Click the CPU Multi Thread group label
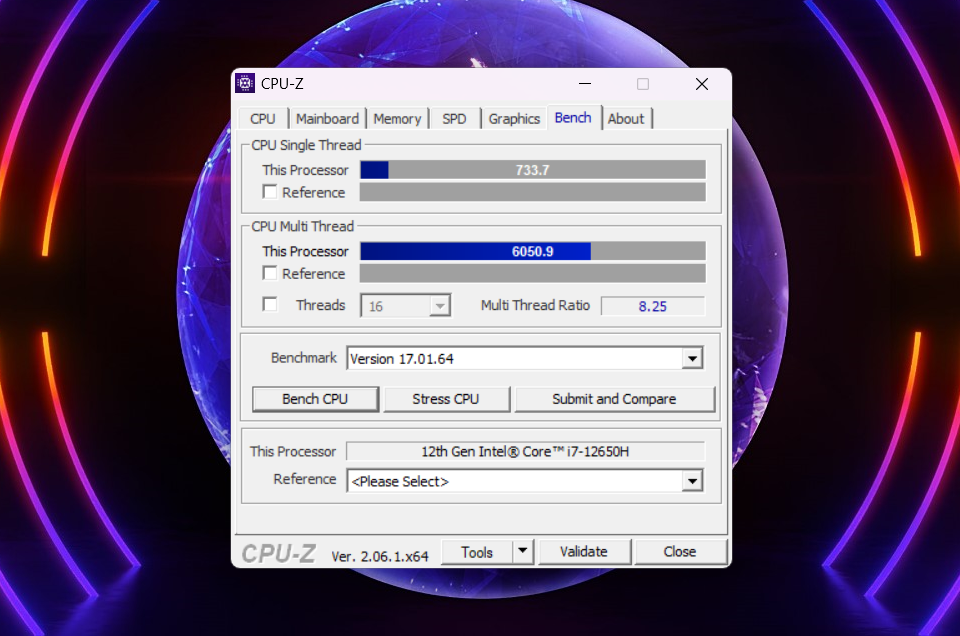Image resolution: width=960 pixels, height=636 pixels. (x=302, y=226)
